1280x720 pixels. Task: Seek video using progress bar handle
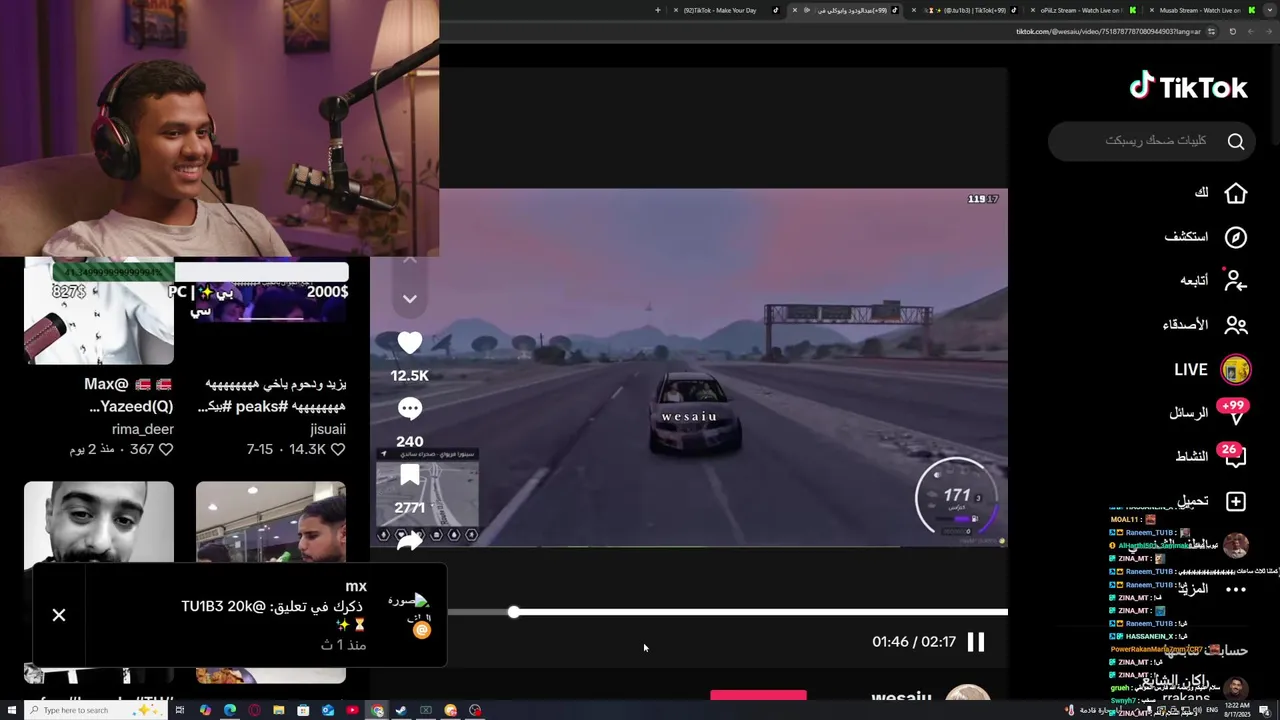tap(513, 612)
